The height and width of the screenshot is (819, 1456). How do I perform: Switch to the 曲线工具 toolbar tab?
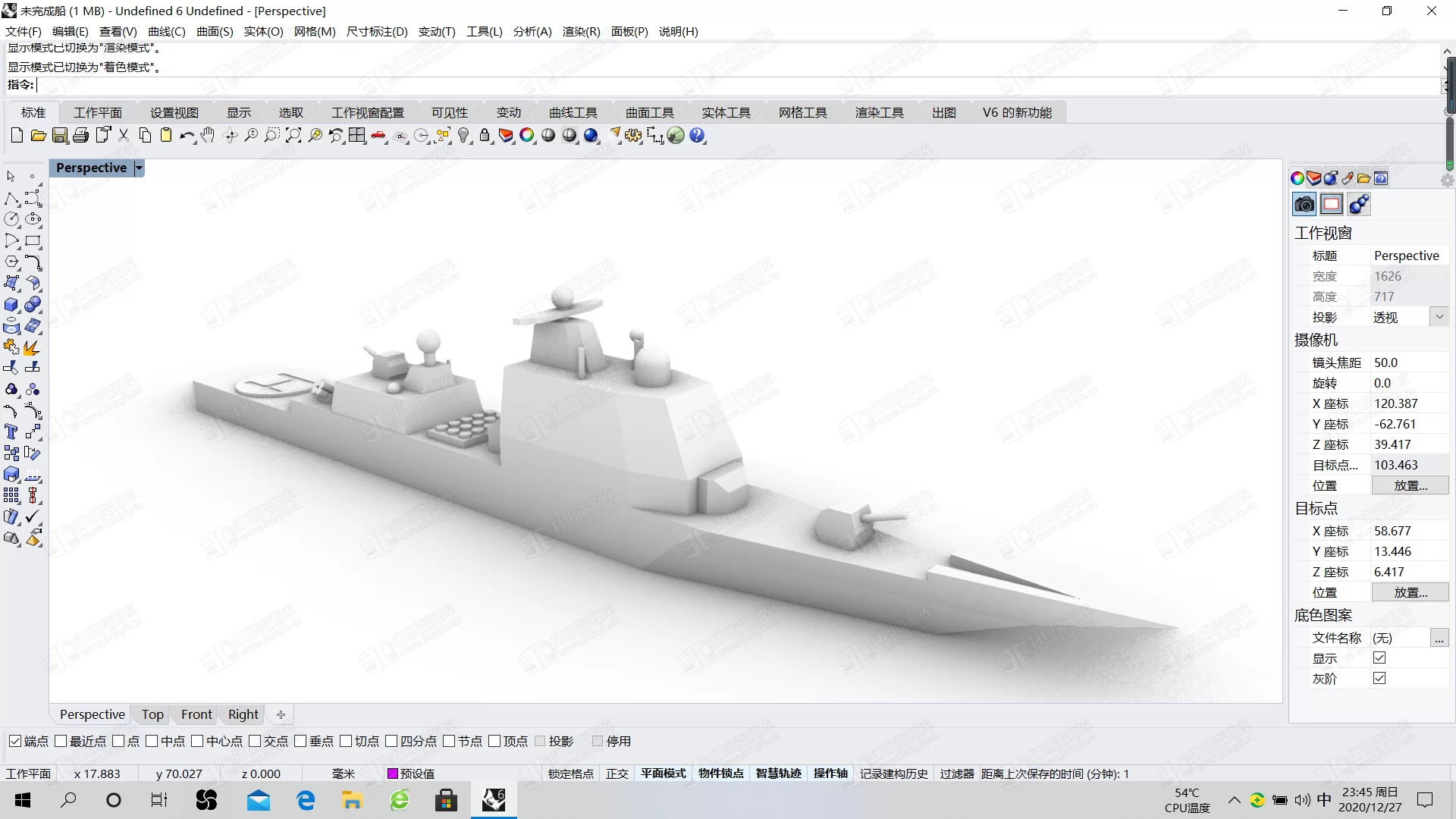pyautogui.click(x=573, y=112)
